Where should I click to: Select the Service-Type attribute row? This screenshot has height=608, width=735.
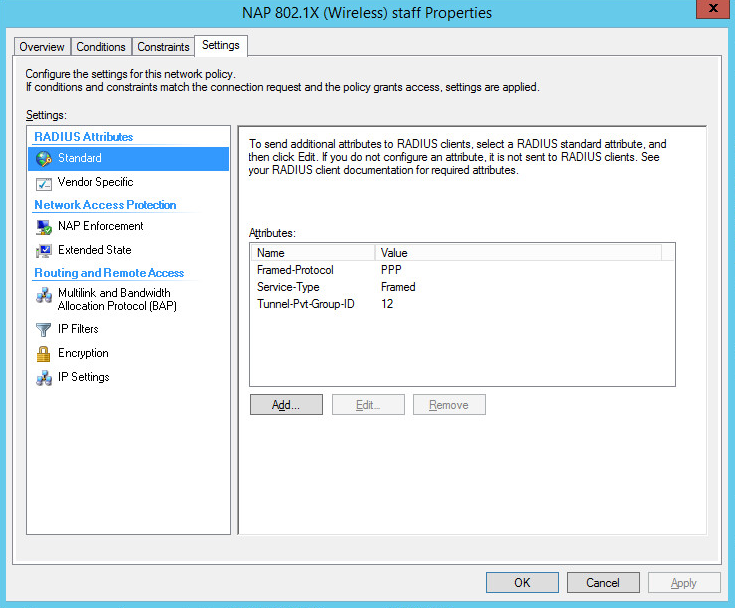point(462,287)
